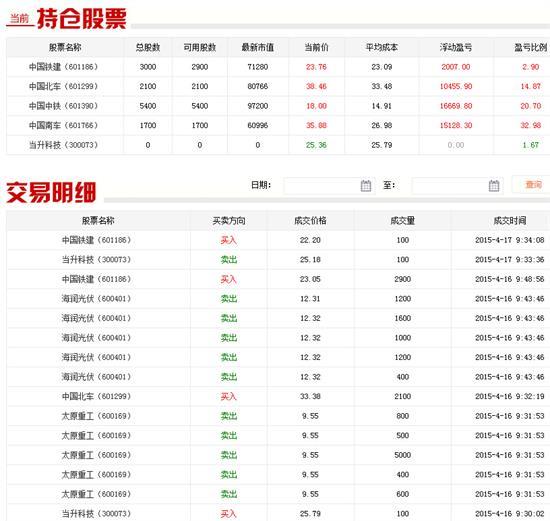Click floating profit 16669.80 cell
550x521 pixels.
click(x=456, y=106)
